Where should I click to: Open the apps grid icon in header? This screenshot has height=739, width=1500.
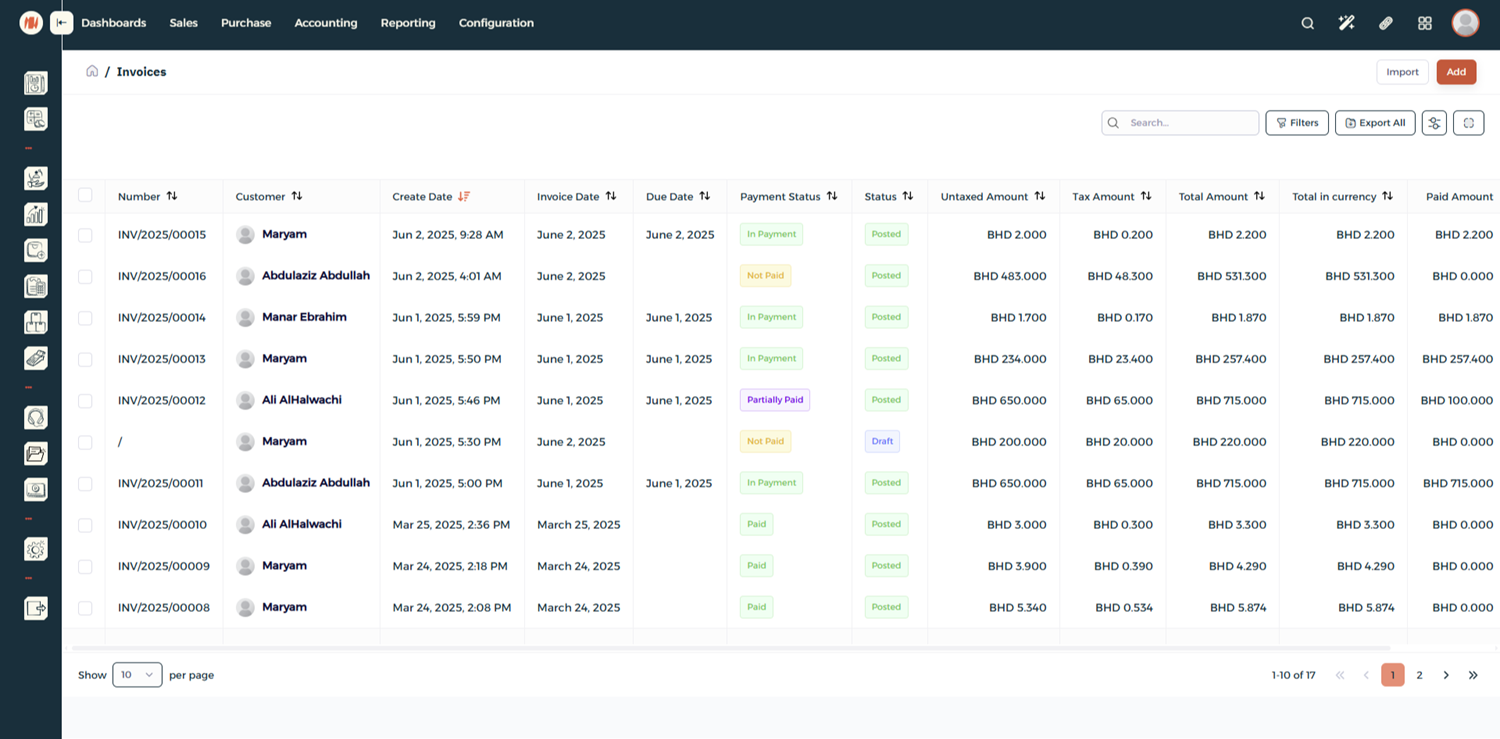pyautogui.click(x=1425, y=23)
